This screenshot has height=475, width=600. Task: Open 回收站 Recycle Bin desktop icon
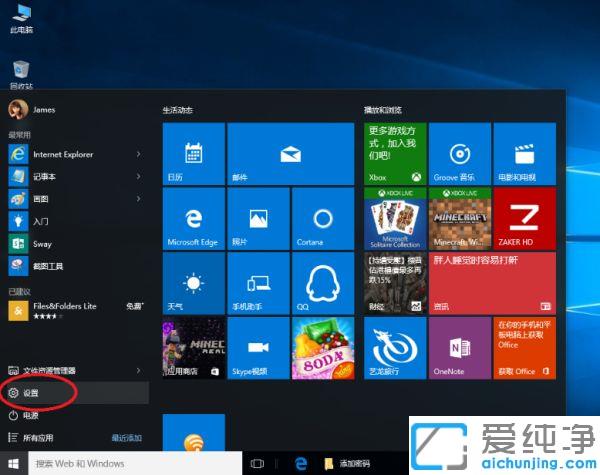pos(21,75)
